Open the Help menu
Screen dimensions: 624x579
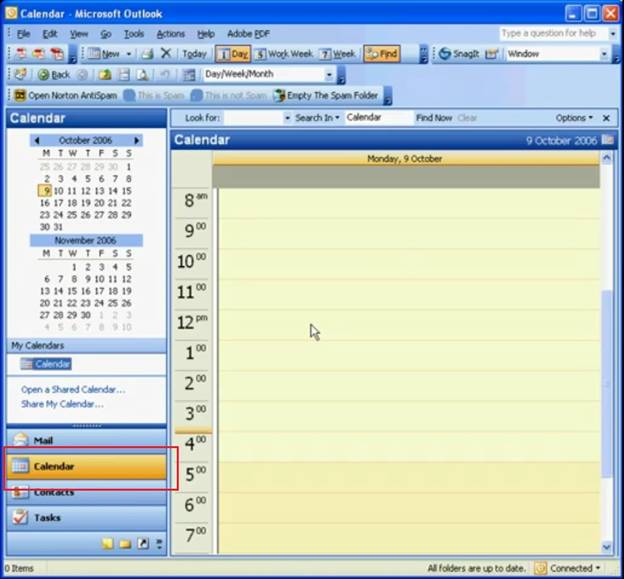[x=206, y=34]
